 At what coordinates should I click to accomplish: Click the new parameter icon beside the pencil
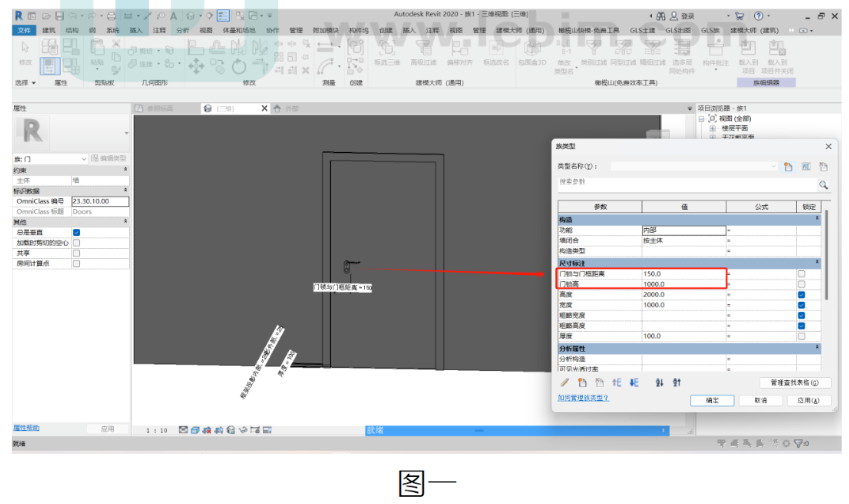point(582,383)
